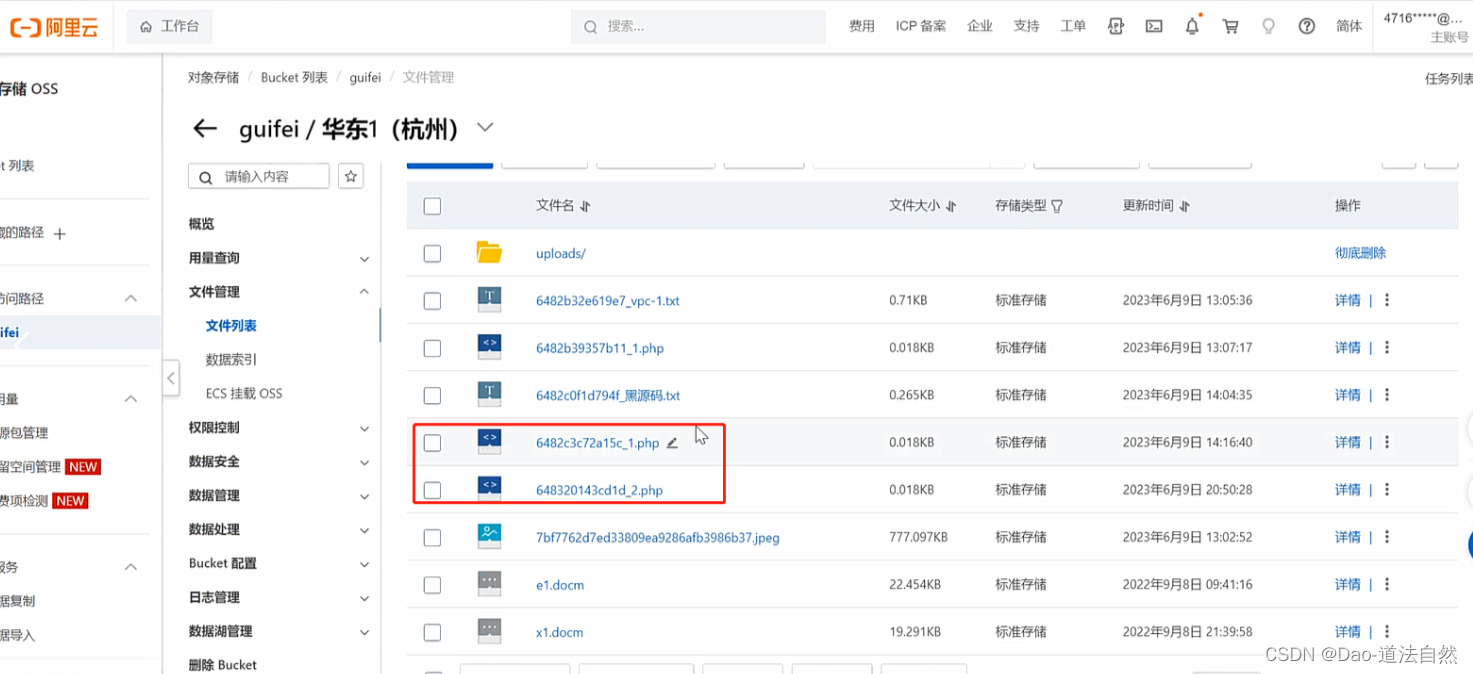This screenshot has width=1473, height=674.
Task: Open more actions for 7bf7762d7ed33809ea9286afb3986b37.jpeg
Action: tap(1386, 537)
